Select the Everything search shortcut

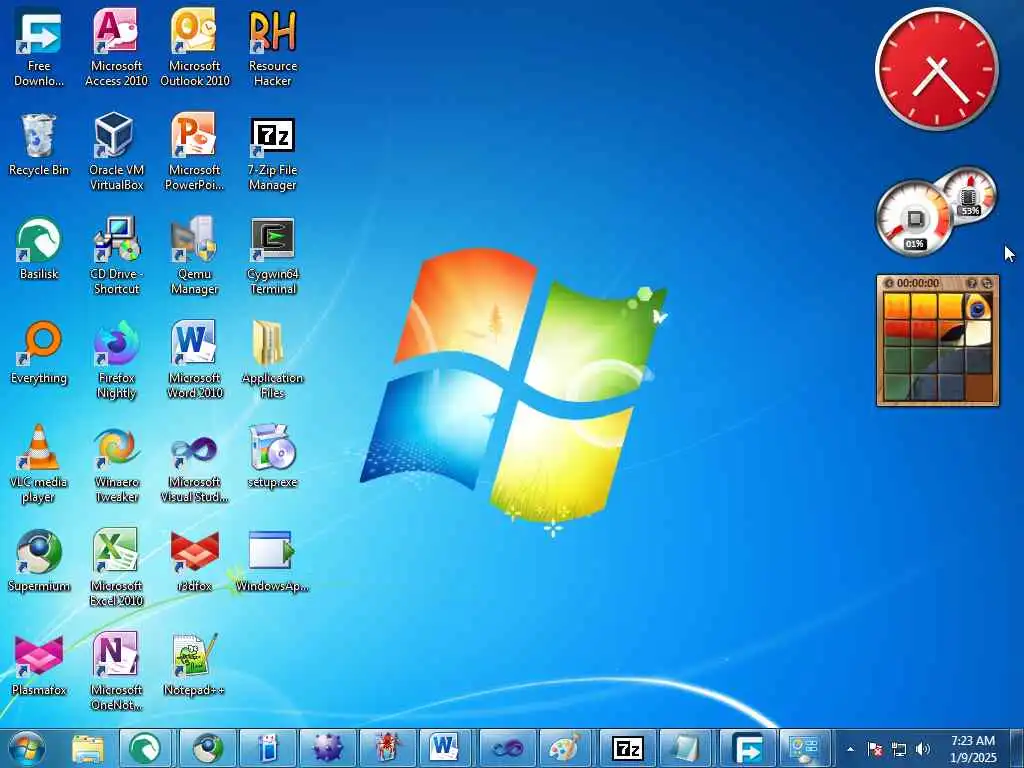point(39,353)
